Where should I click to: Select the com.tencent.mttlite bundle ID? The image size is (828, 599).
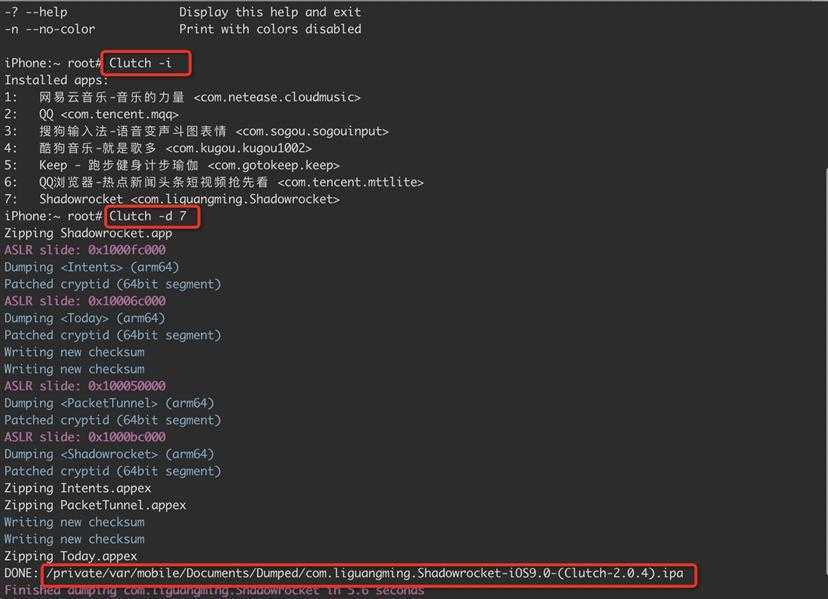[351, 182]
